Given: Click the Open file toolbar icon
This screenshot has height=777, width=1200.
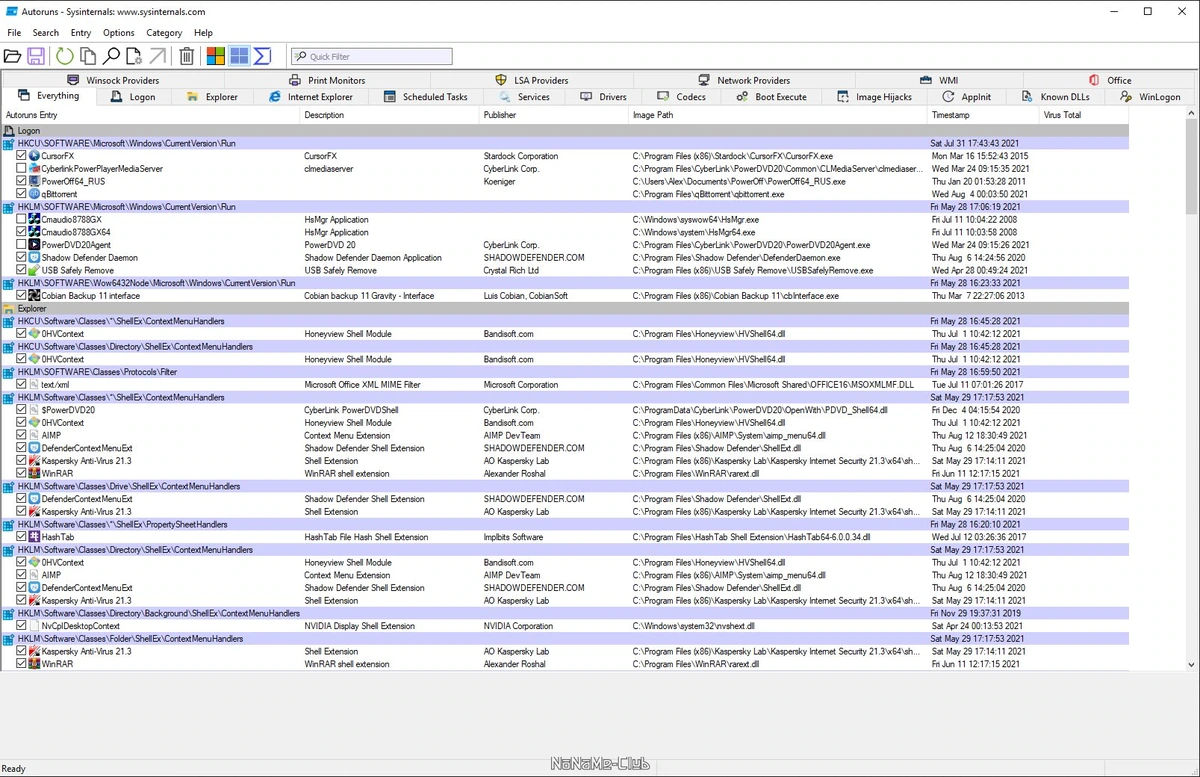Looking at the screenshot, I should [12, 57].
